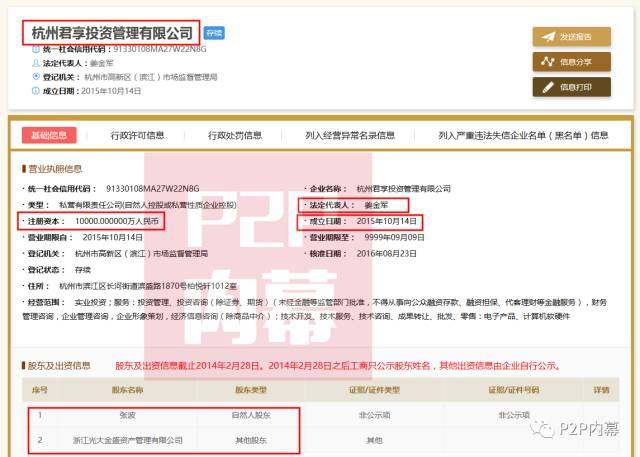Viewport: 640px width, 457px height.
Task: Click the 其他股东 cell in row 2
Action: (251, 440)
